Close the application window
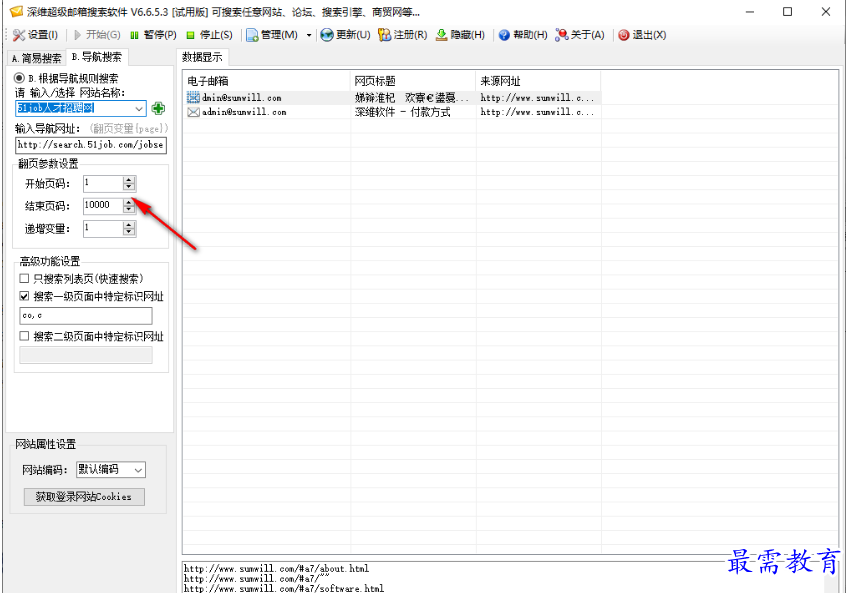This screenshot has height=593, width=849. [826, 12]
